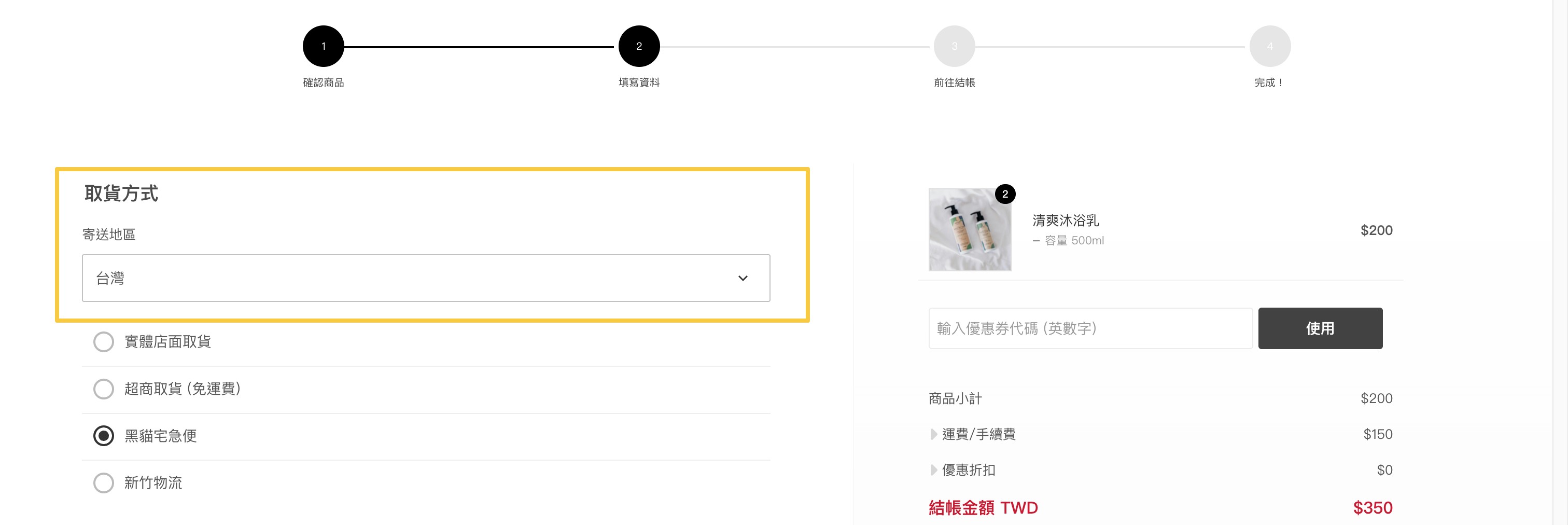Click the 使用 coupon button

pyautogui.click(x=1320, y=328)
